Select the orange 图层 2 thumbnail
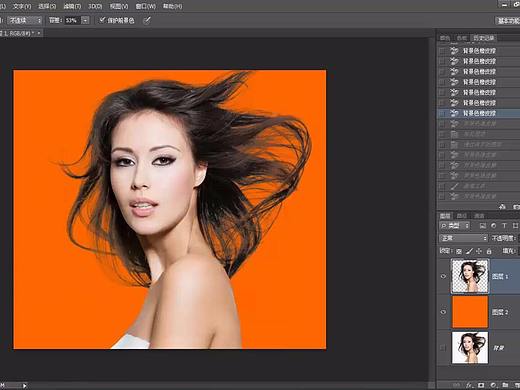This screenshot has width=520, height=390. coord(470,312)
